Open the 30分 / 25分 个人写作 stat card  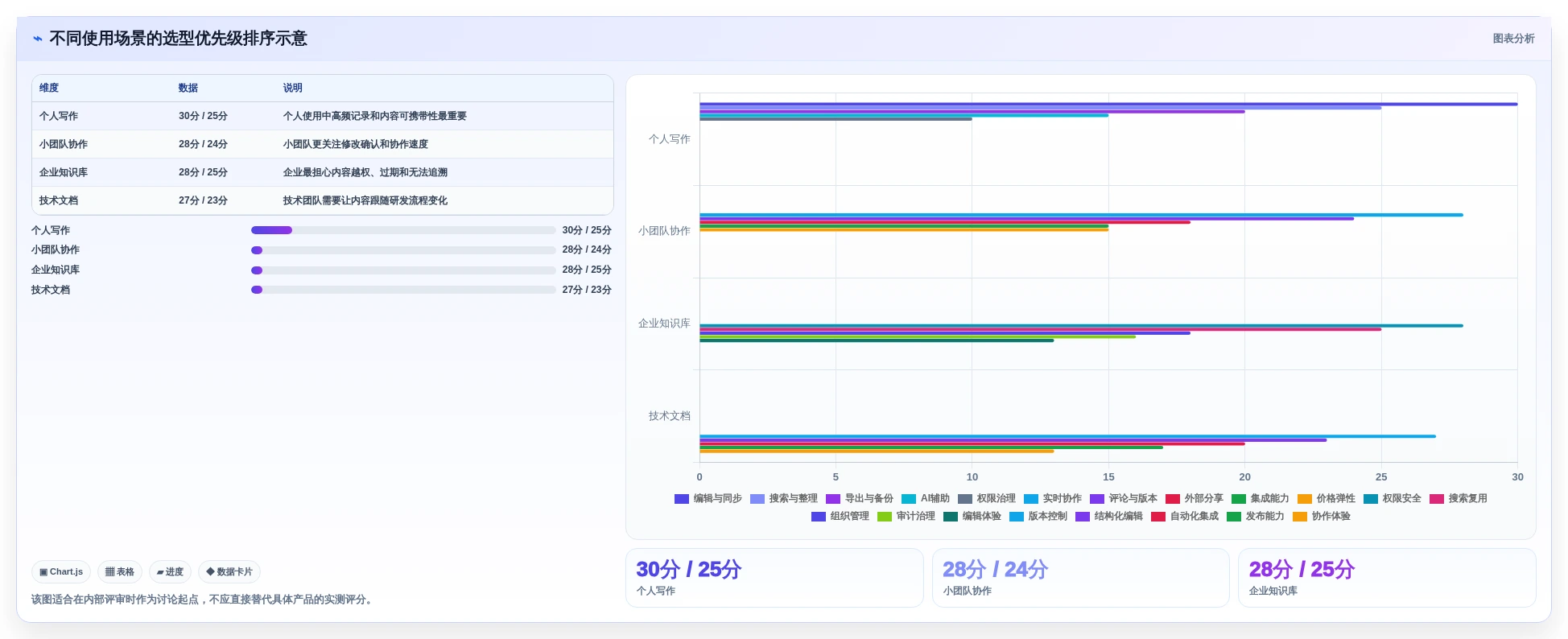pos(774,578)
